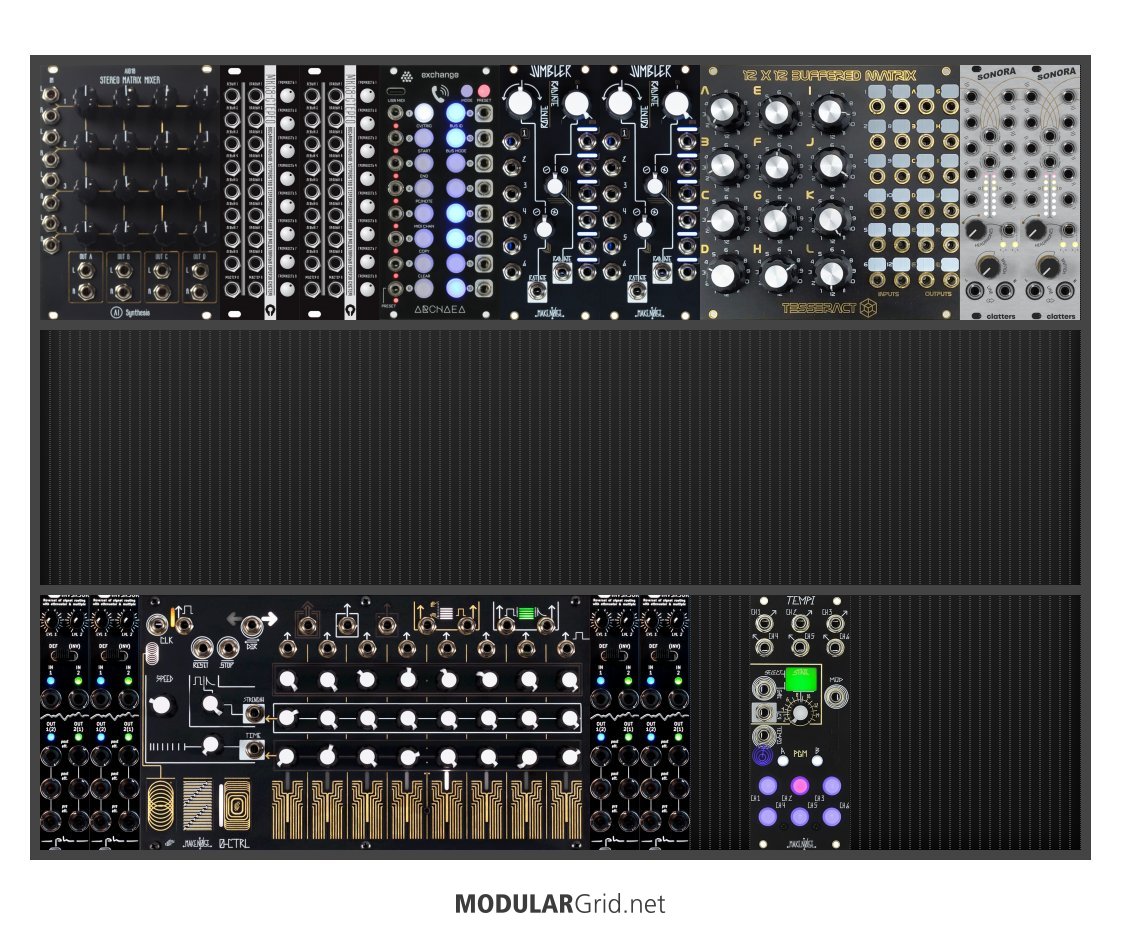The width and height of the screenshot is (1121, 925).
Task: Tap the last gold step touchplate on 0-CTRL
Action: point(566,808)
